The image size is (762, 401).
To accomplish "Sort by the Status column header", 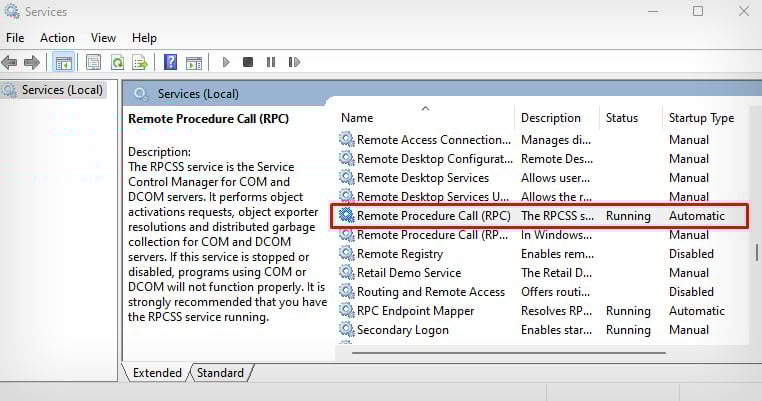I will (622, 118).
